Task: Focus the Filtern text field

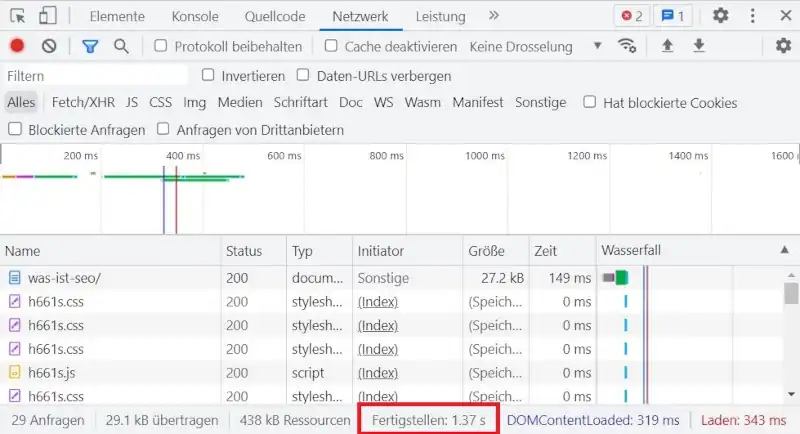Action: (95, 76)
